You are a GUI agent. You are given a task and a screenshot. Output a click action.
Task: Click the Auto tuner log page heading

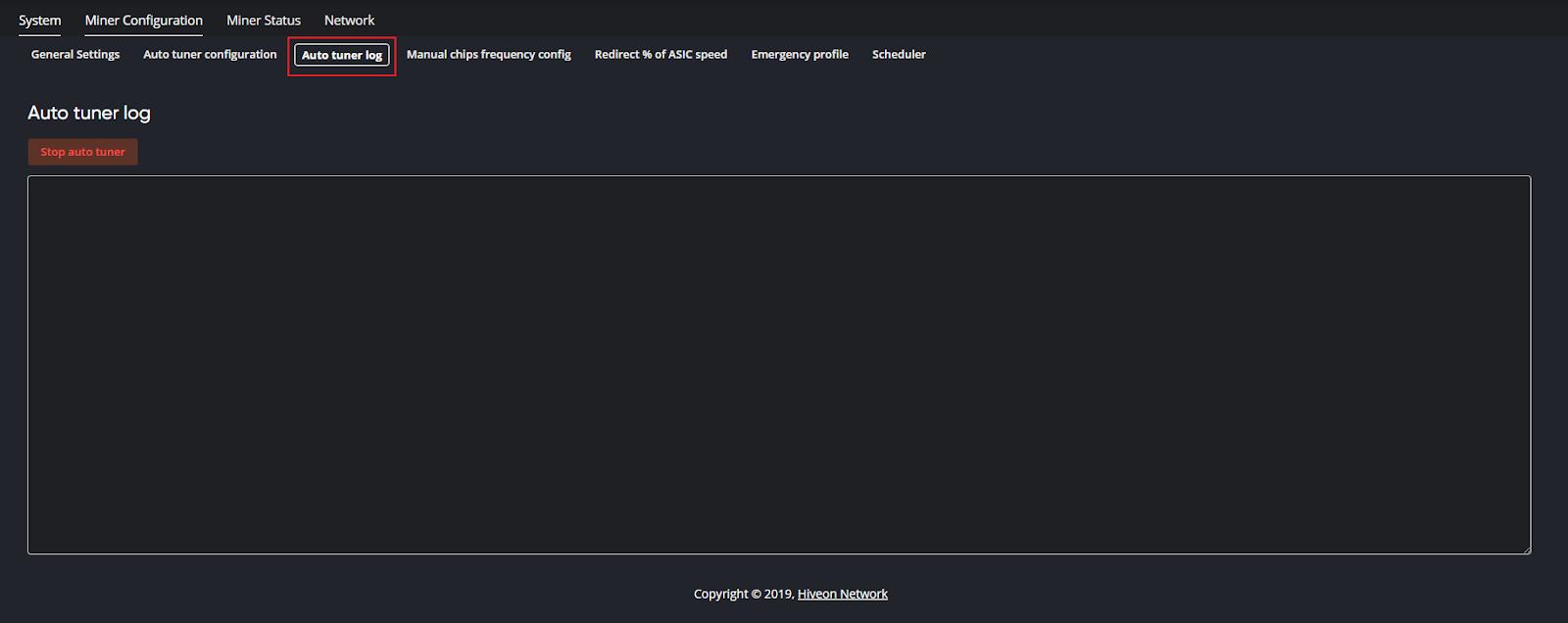pyautogui.click(x=89, y=114)
